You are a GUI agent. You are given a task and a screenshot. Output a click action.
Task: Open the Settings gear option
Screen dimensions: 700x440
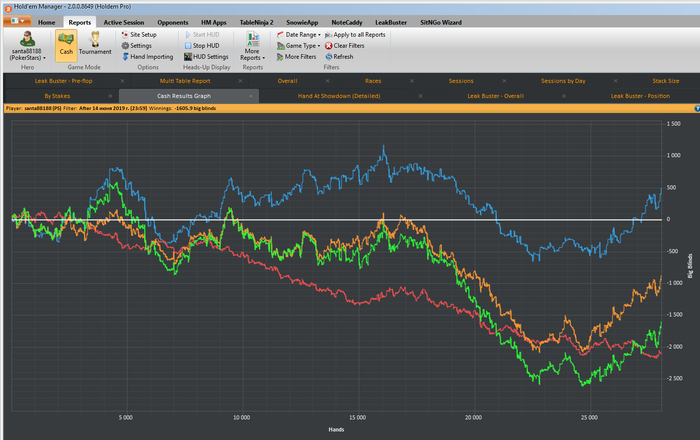click(x=137, y=46)
